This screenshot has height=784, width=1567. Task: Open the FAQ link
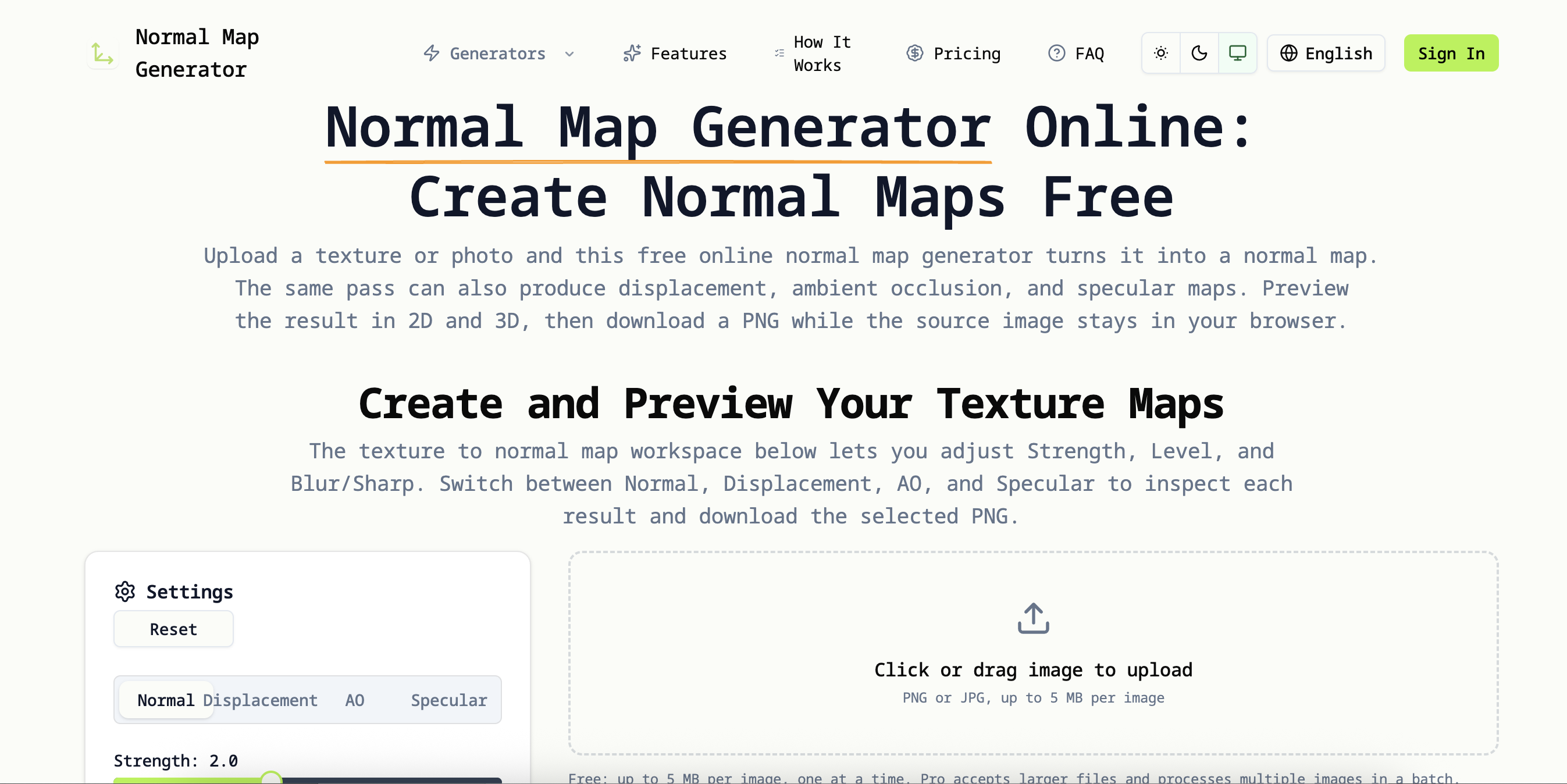point(1076,54)
